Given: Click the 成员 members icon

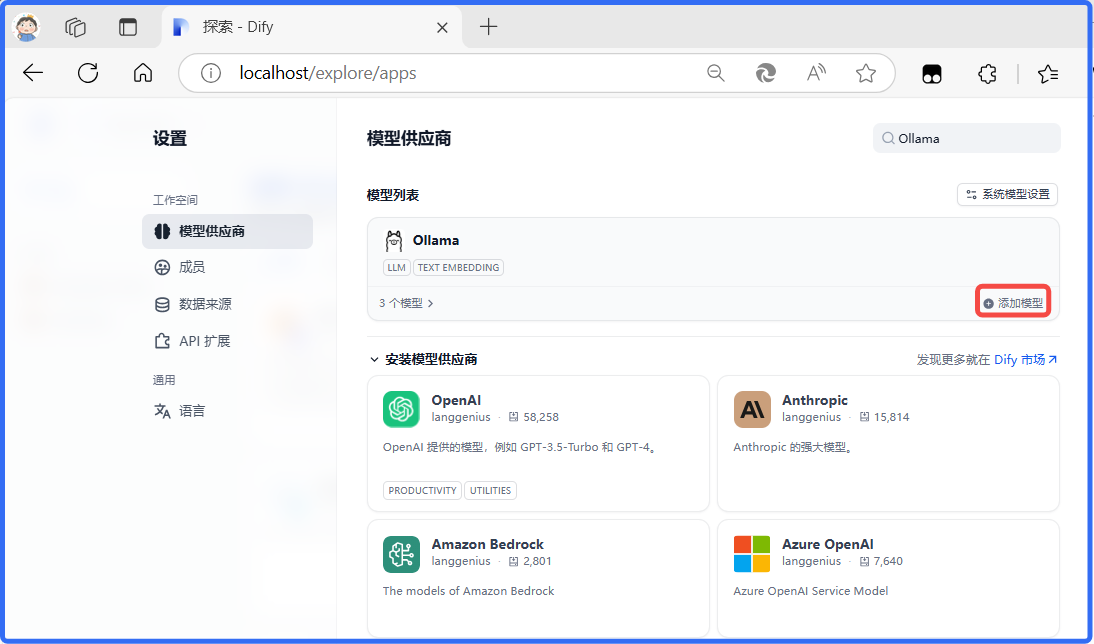Looking at the screenshot, I should pos(162,267).
